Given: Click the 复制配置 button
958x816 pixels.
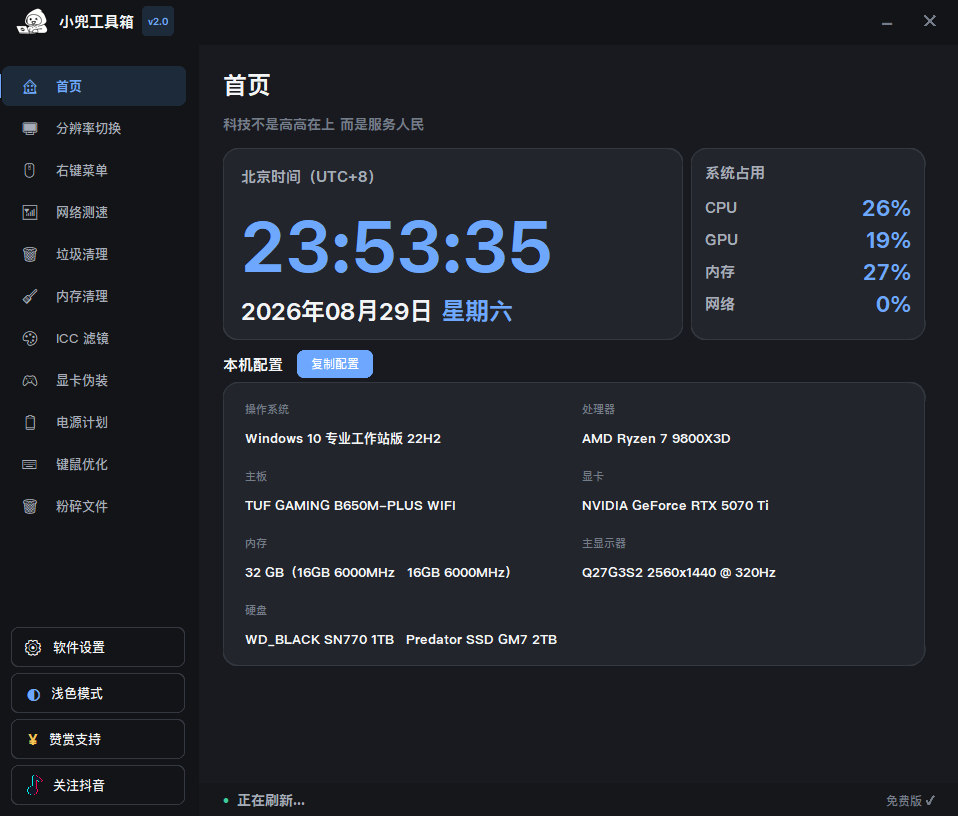Looking at the screenshot, I should (x=335, y=364).
